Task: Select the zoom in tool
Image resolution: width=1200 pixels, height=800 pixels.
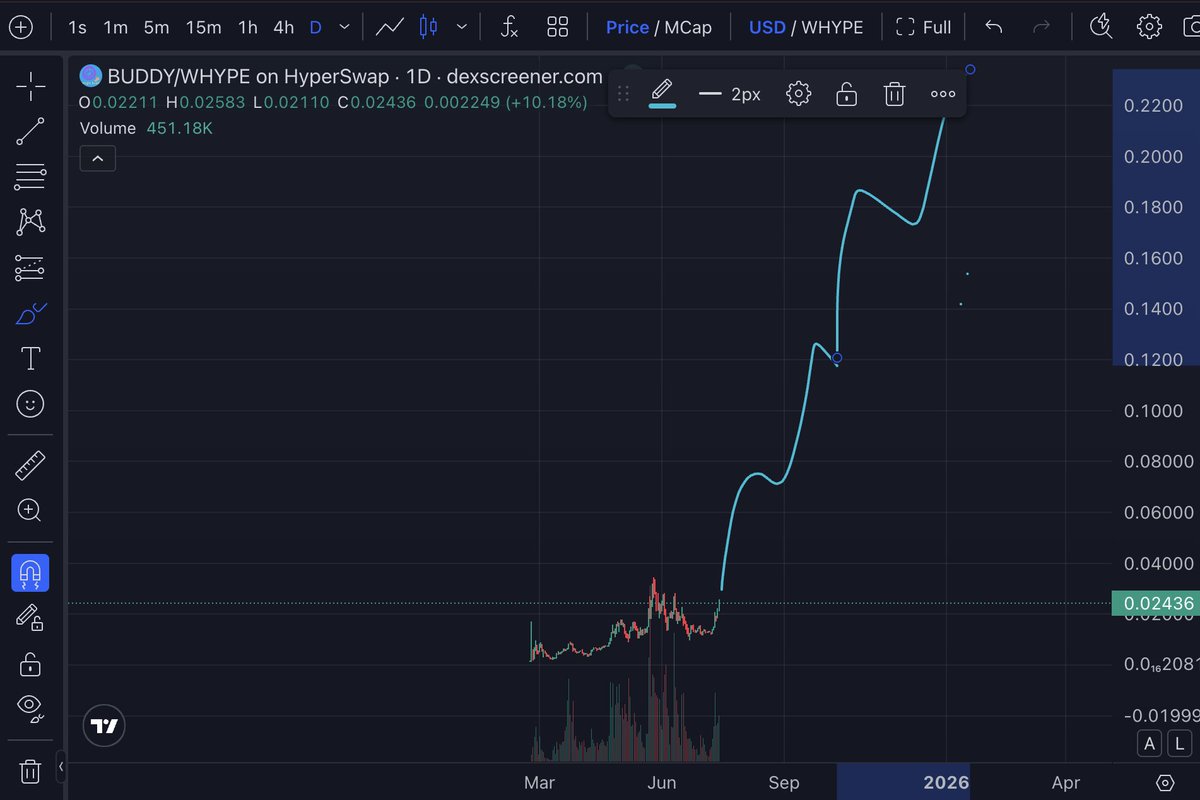Action: [x=31, y=511]
